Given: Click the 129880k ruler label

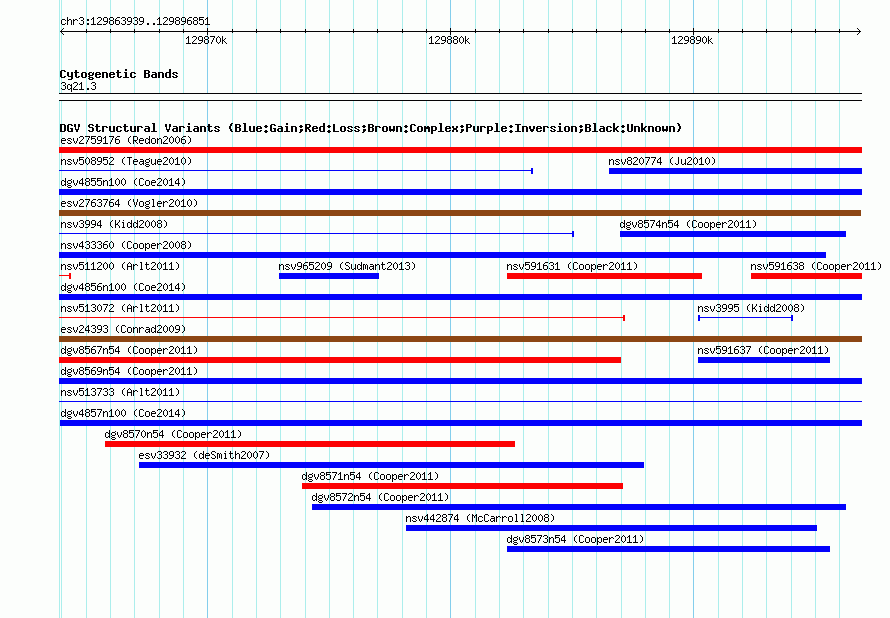Looking at the screenshot, I should click(x=449, y=40).
